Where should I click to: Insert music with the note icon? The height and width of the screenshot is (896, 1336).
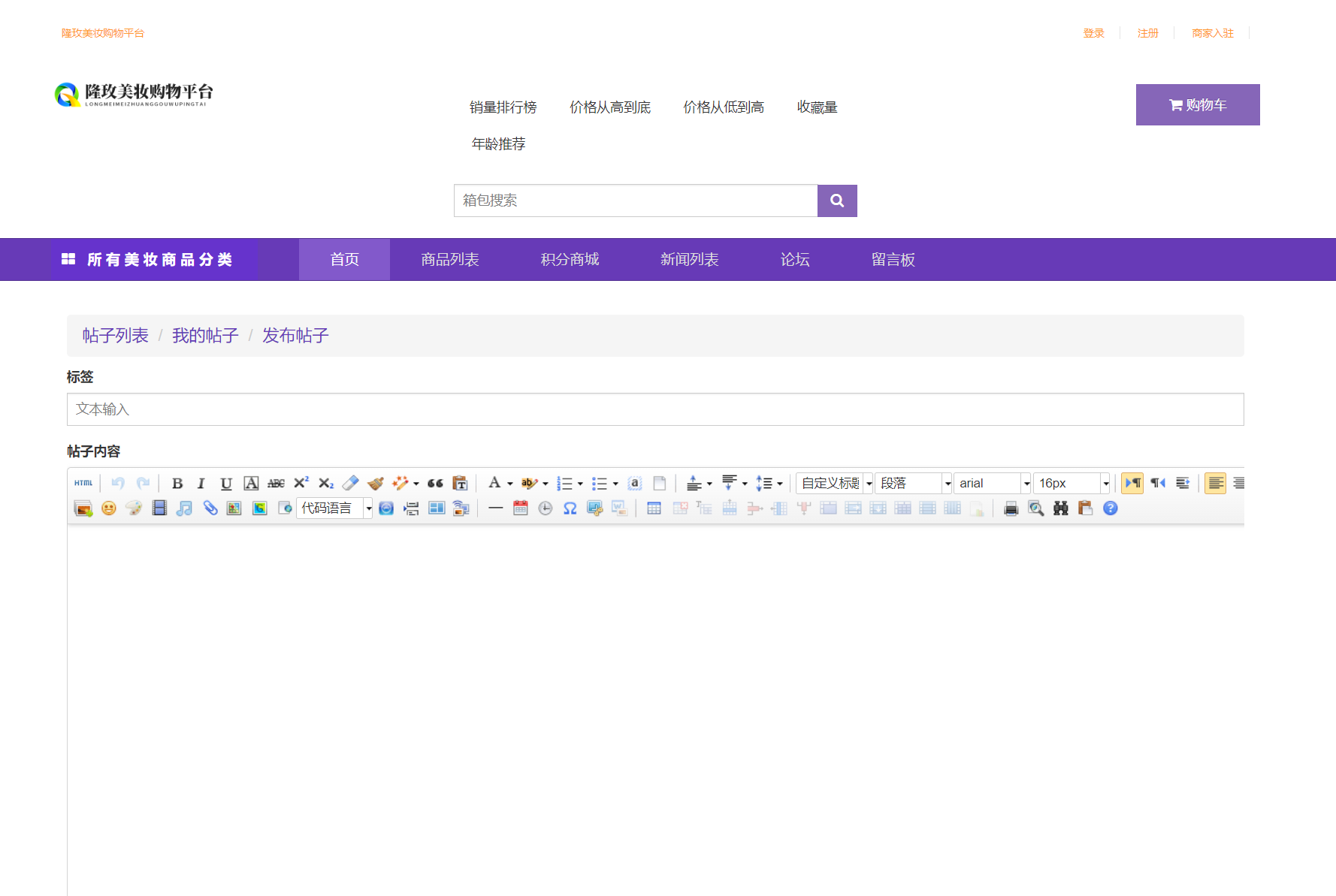click(184, 508)
